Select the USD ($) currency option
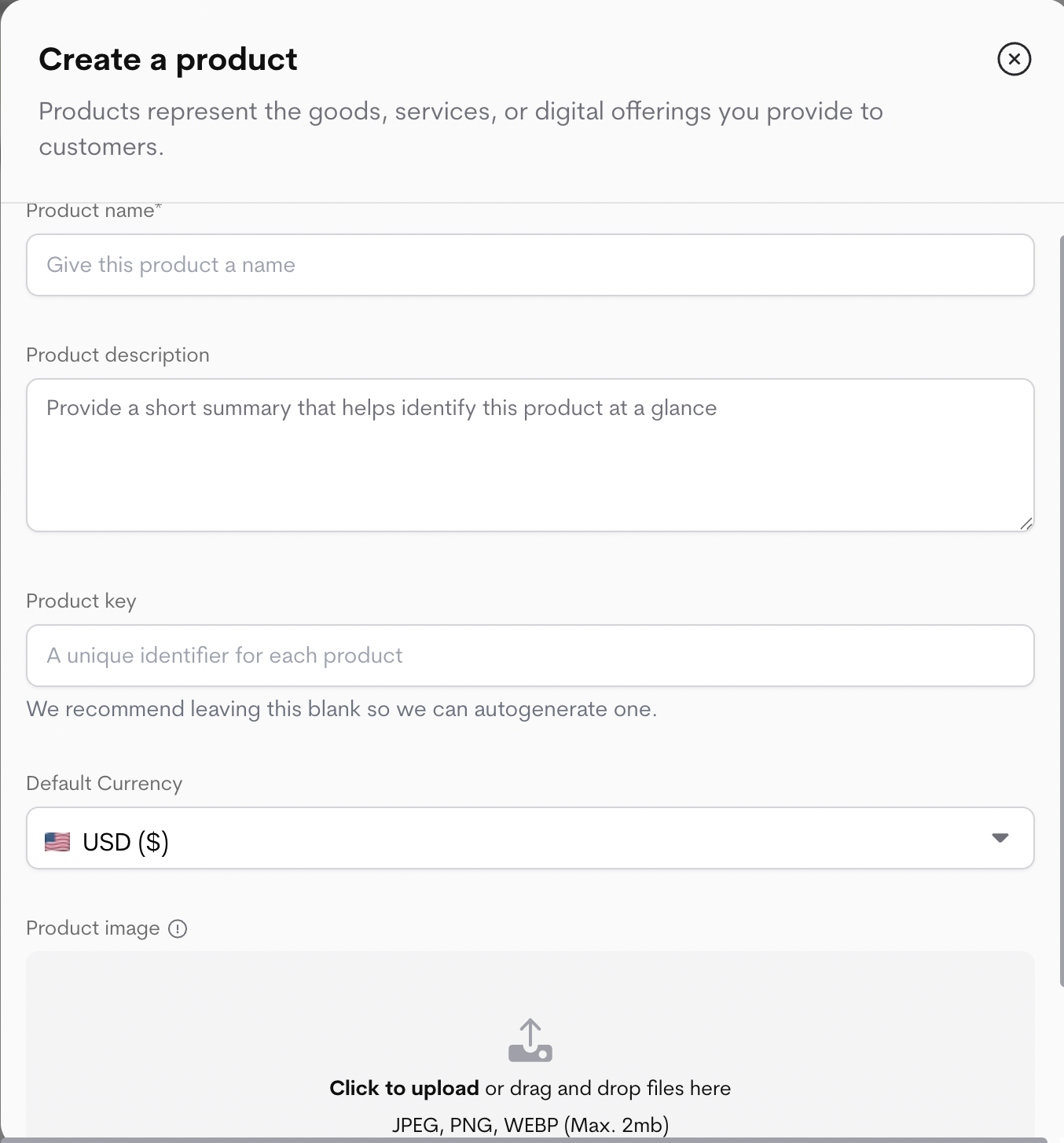This screenshot has height=1143, width=1064. (126, 841)
